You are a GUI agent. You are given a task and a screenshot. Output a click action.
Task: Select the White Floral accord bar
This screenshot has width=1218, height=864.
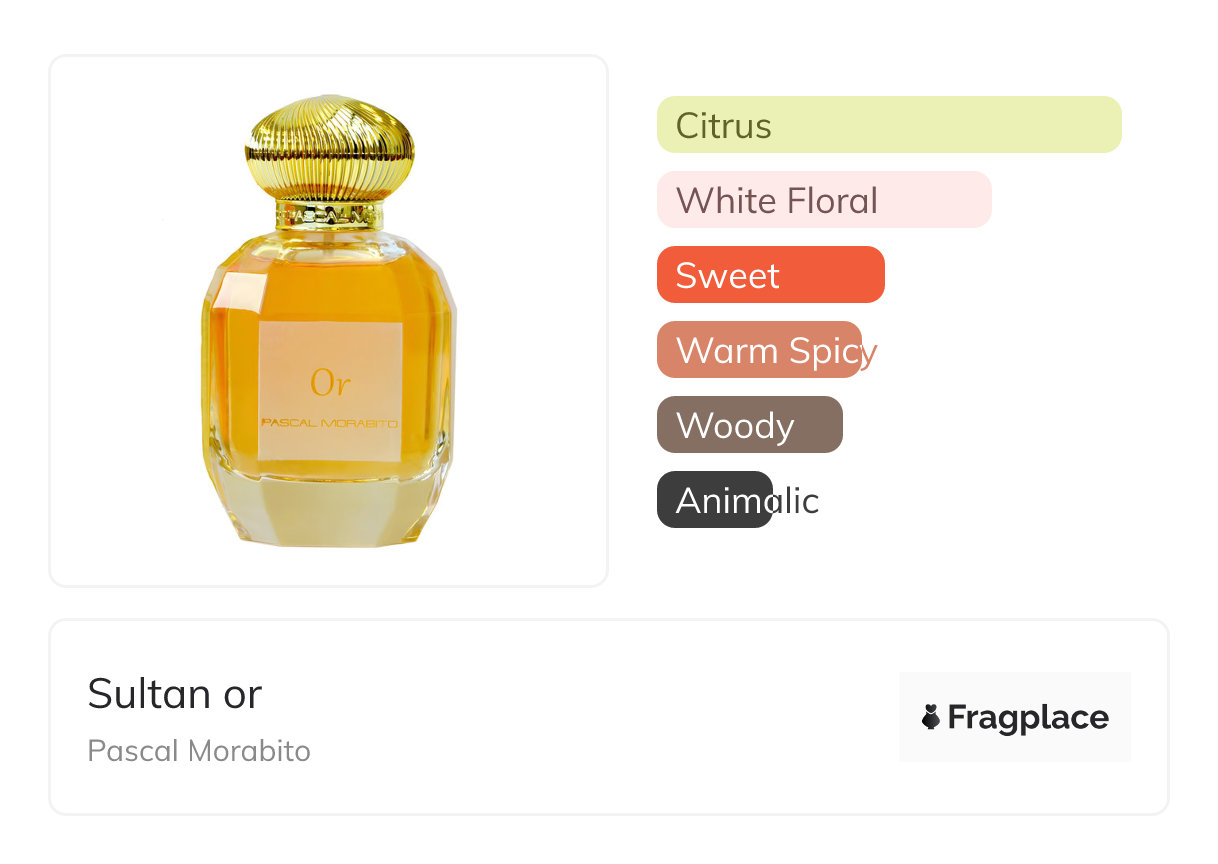[x=823, y=200]
